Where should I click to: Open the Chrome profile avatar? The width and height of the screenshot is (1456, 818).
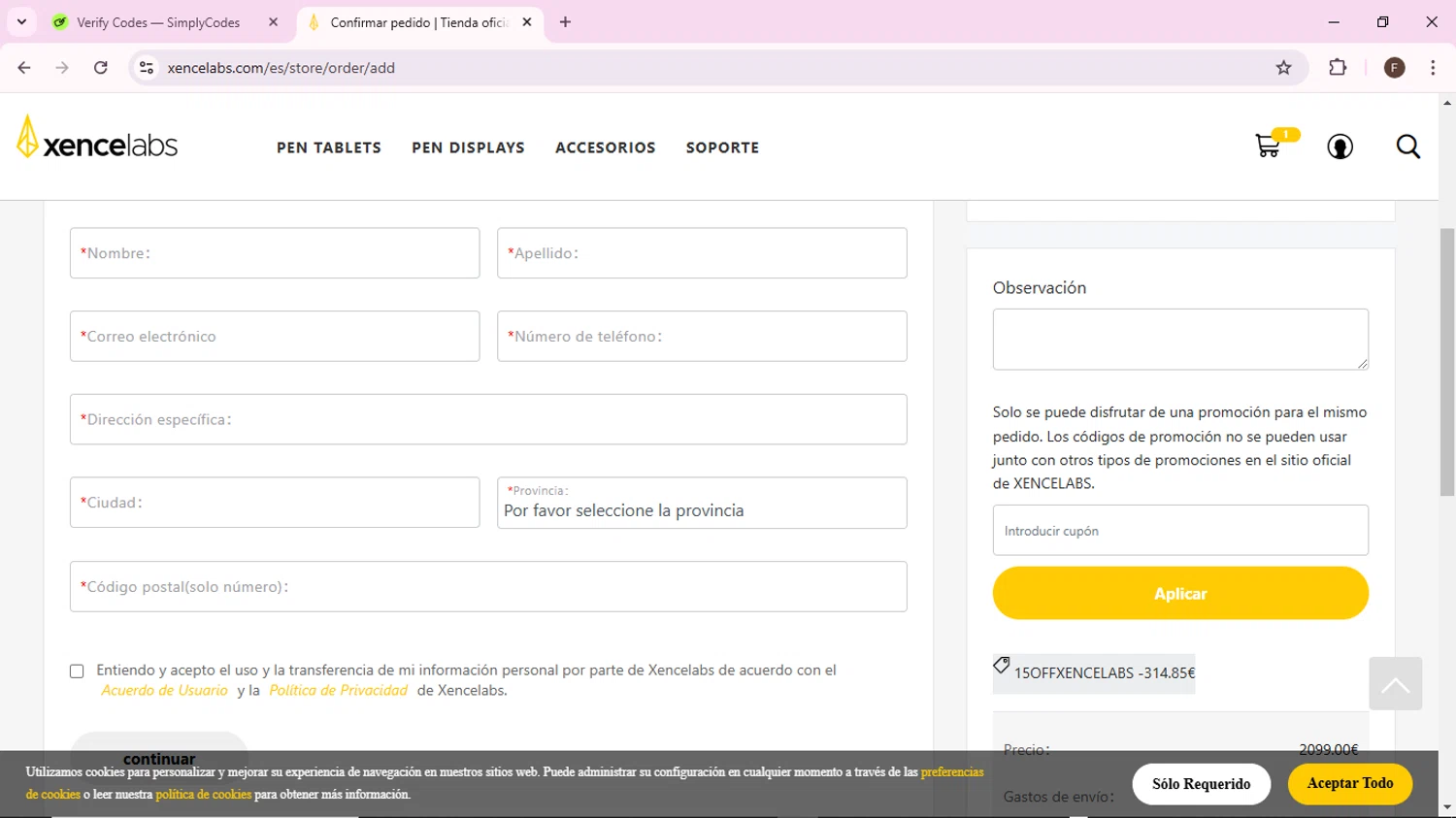coord(1395,68)
